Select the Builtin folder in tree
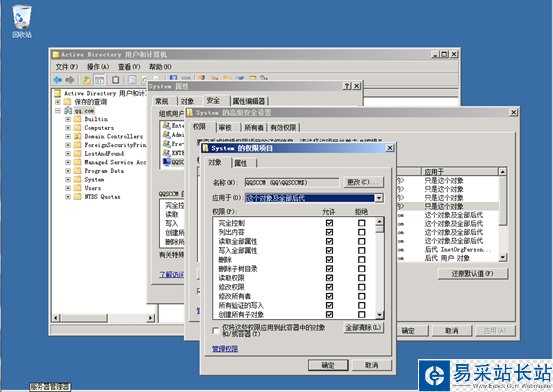The width and height of the screenshot is (553, 392). [96, 119]
